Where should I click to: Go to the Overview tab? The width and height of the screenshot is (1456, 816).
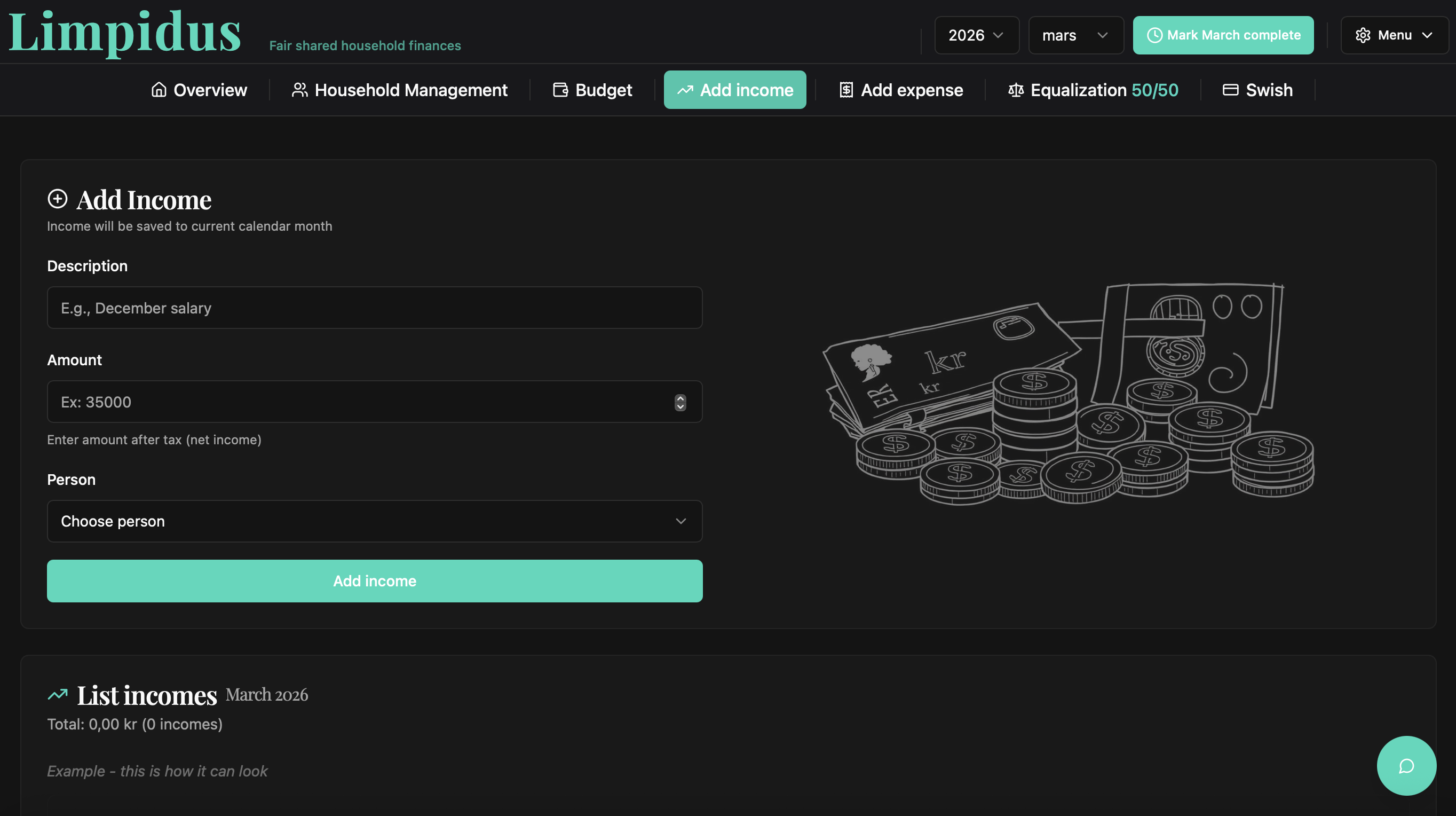pyautogui.click(x=199, y=89)
